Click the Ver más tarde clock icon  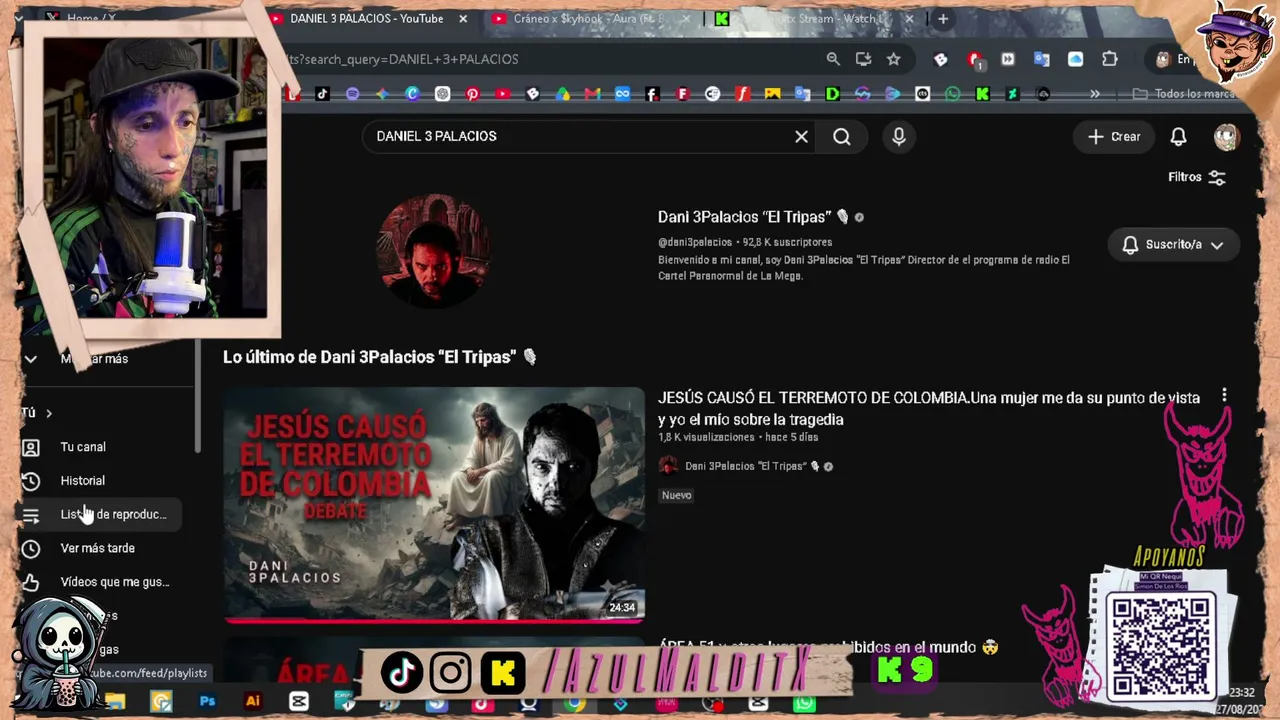(x=31, y=549)
